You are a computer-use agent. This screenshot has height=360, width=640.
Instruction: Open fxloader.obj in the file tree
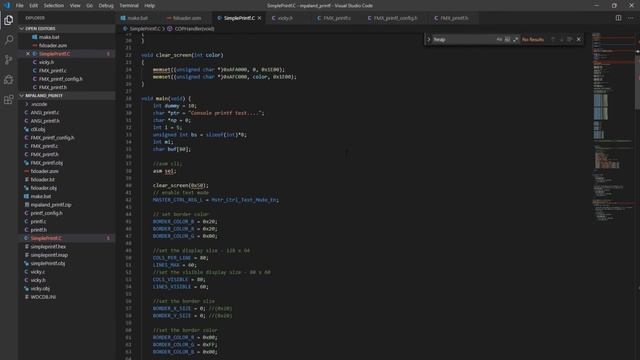tap(44, 188)
